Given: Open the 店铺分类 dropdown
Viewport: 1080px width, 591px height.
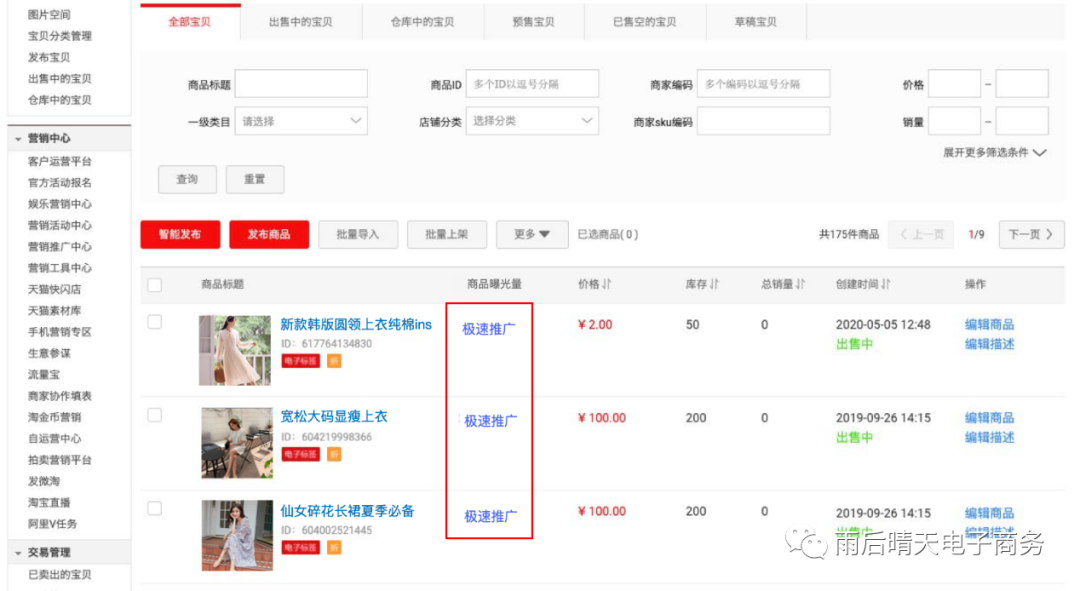Looking at the screenshot, I should click(532, 121).
